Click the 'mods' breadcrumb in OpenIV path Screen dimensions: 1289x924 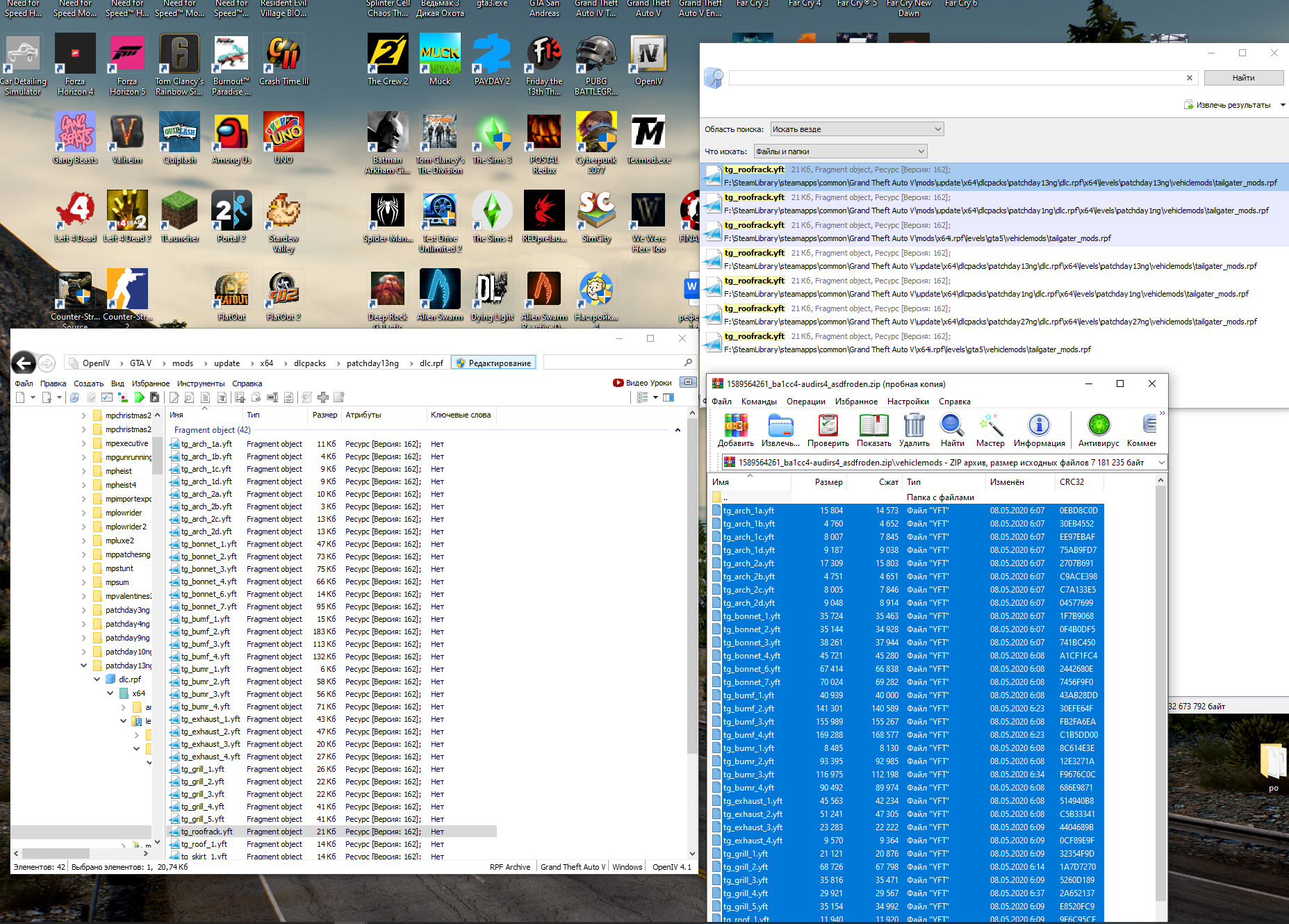(183, 363)
